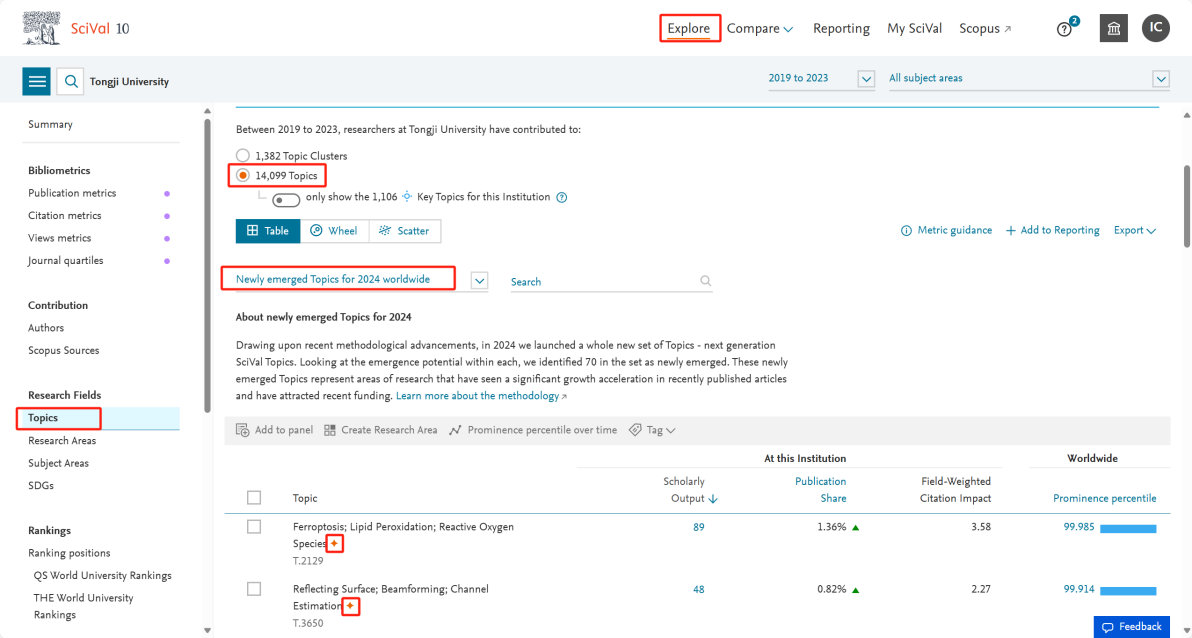Open Scopus external link
The width and height of the screenshot is (1192, 638).
pyautogui.click(x=985, y=29)
